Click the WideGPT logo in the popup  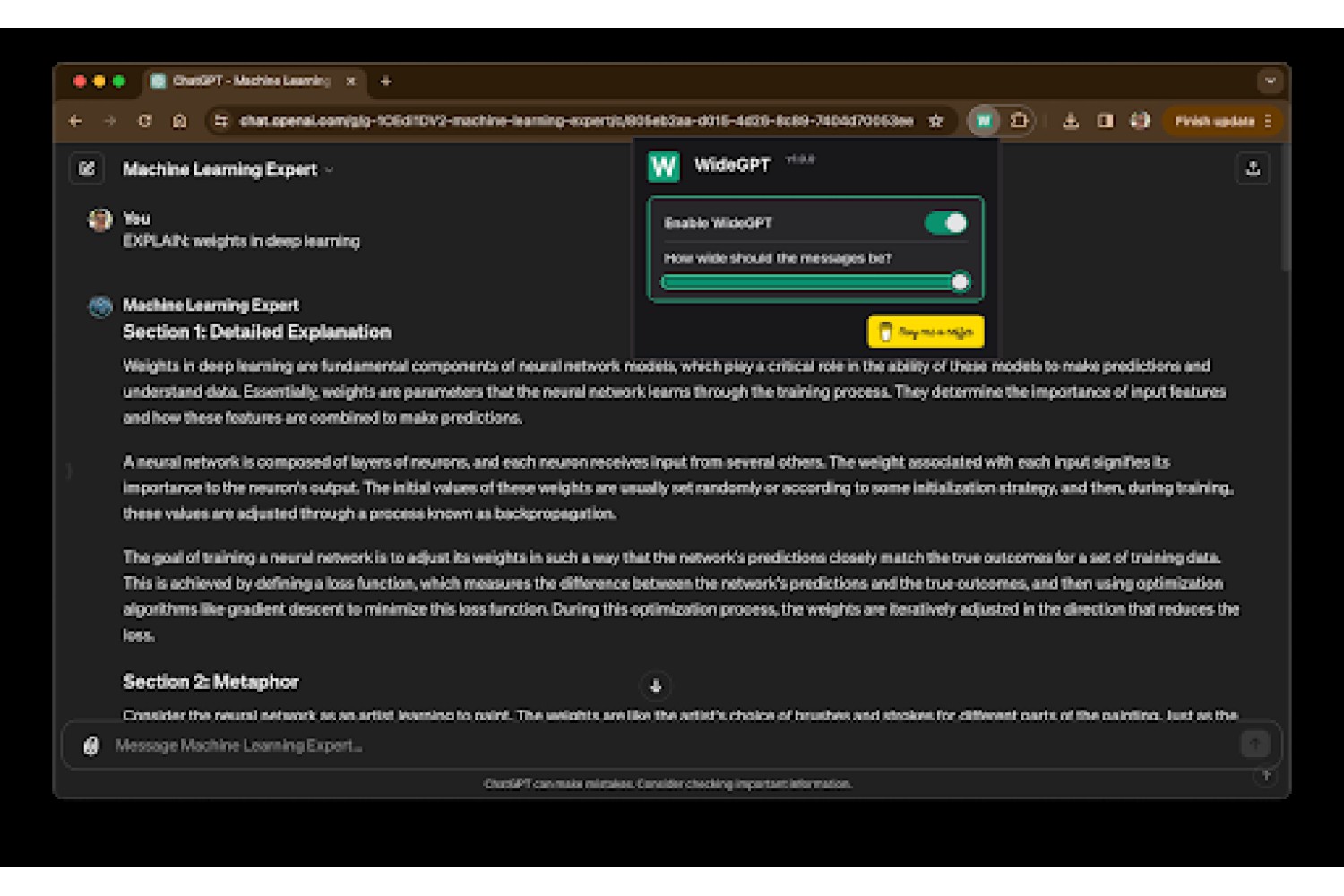point(664,167)
